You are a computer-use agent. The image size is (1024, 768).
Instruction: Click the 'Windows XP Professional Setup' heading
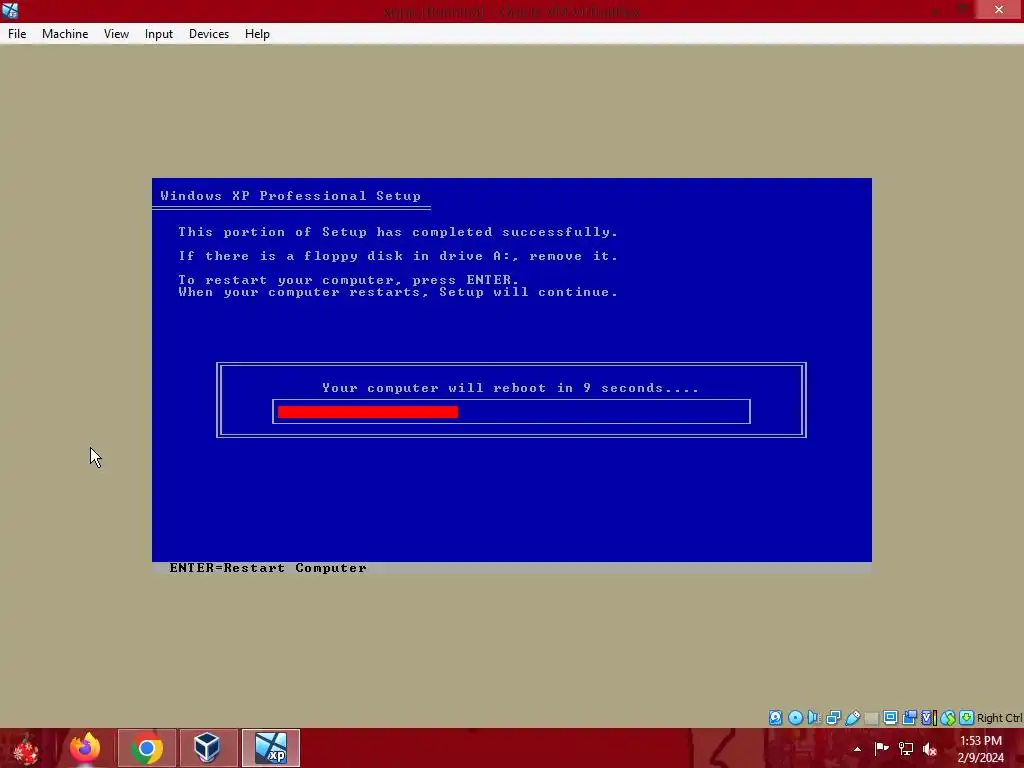click(291, 196)
